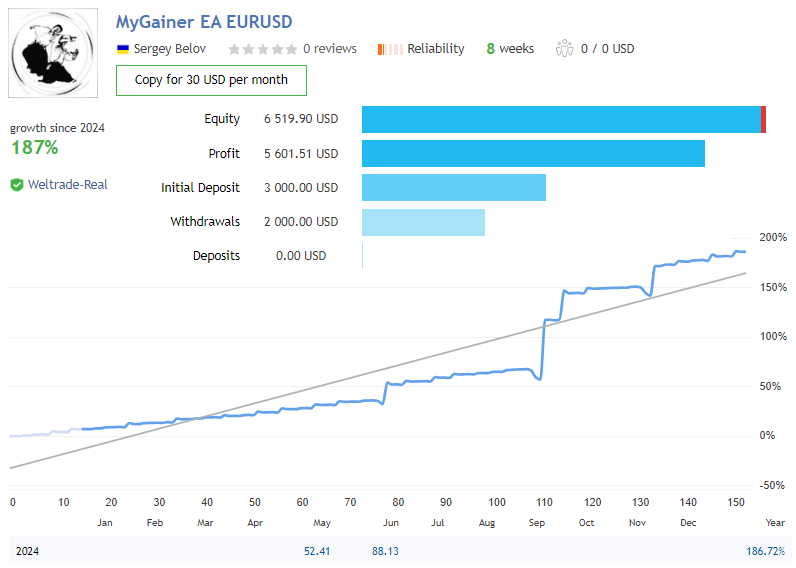Open author Sergey Belov's profile
The width and height of the screenshot is (796, 568).
170,49
